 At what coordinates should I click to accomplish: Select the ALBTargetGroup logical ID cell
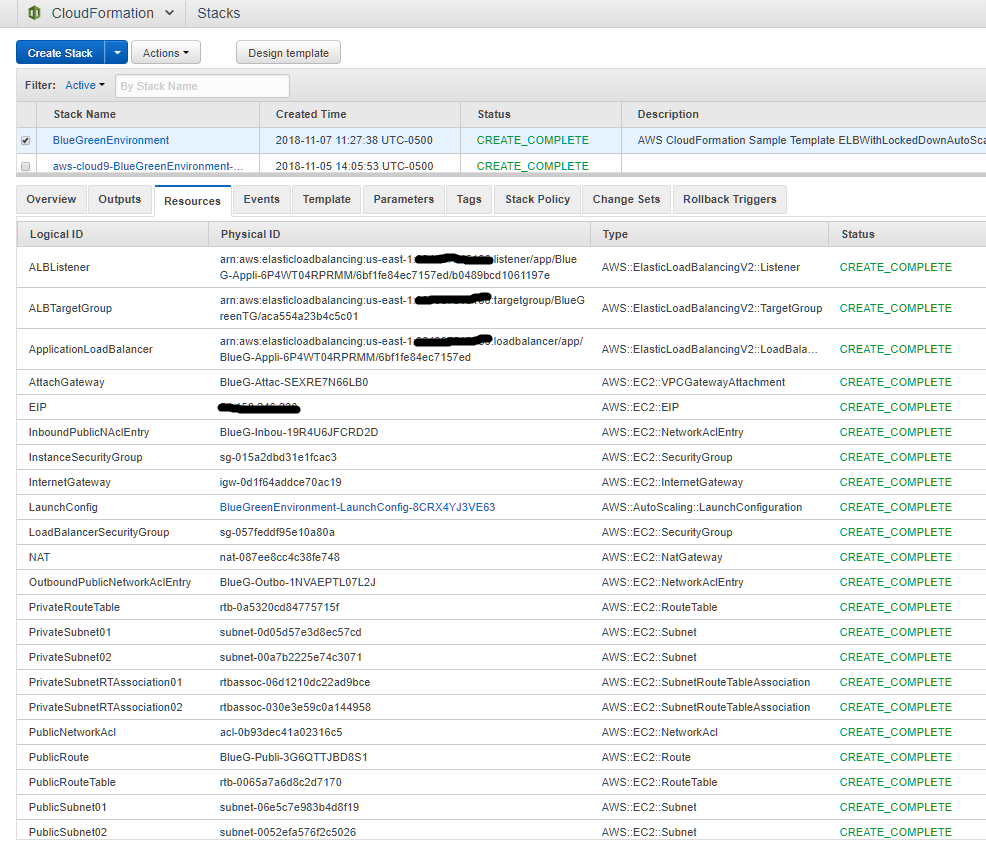point(70,308)
